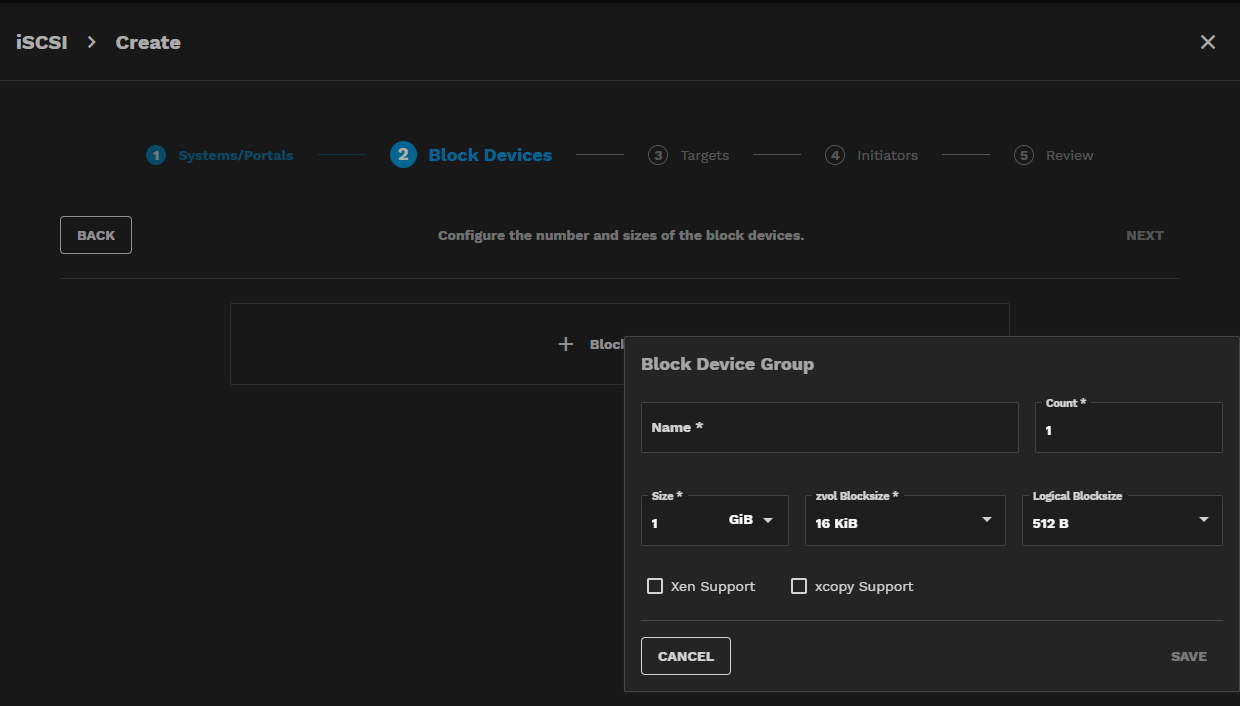Go to the Targets step label
The width and height of the screenshot is (1240, 706).
coord(704,155)
